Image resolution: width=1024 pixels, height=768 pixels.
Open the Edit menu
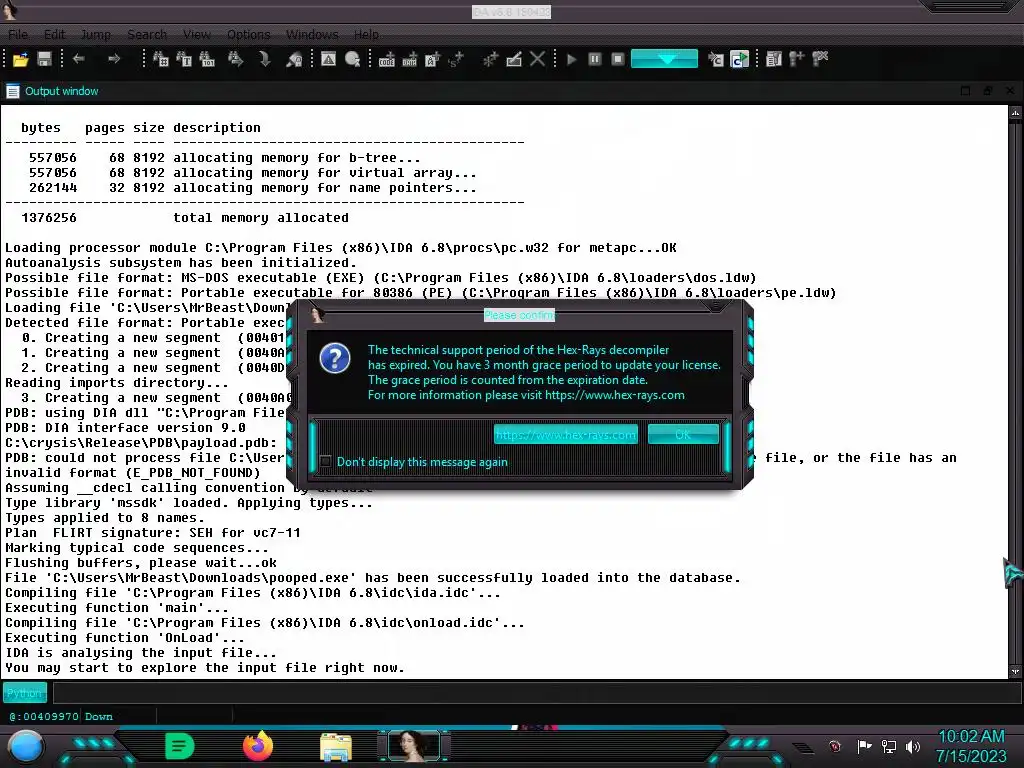pos(54,35)
